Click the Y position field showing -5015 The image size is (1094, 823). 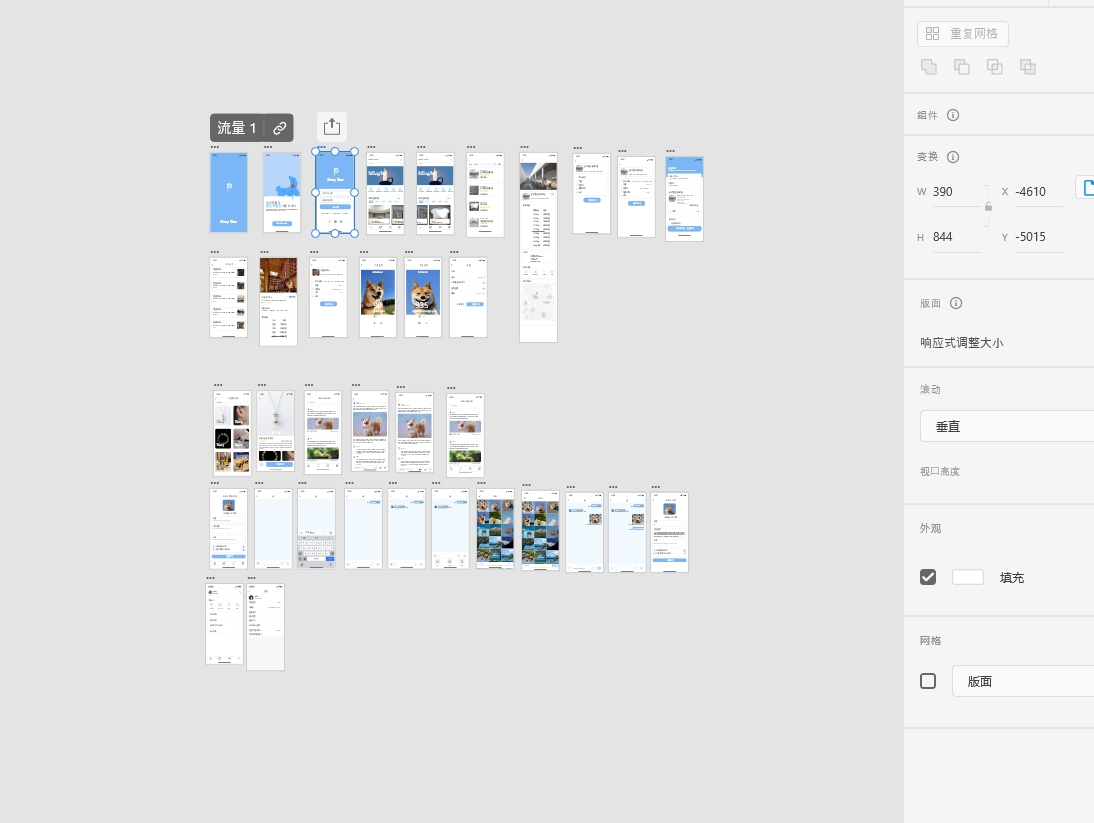(x=1038, y=237)
